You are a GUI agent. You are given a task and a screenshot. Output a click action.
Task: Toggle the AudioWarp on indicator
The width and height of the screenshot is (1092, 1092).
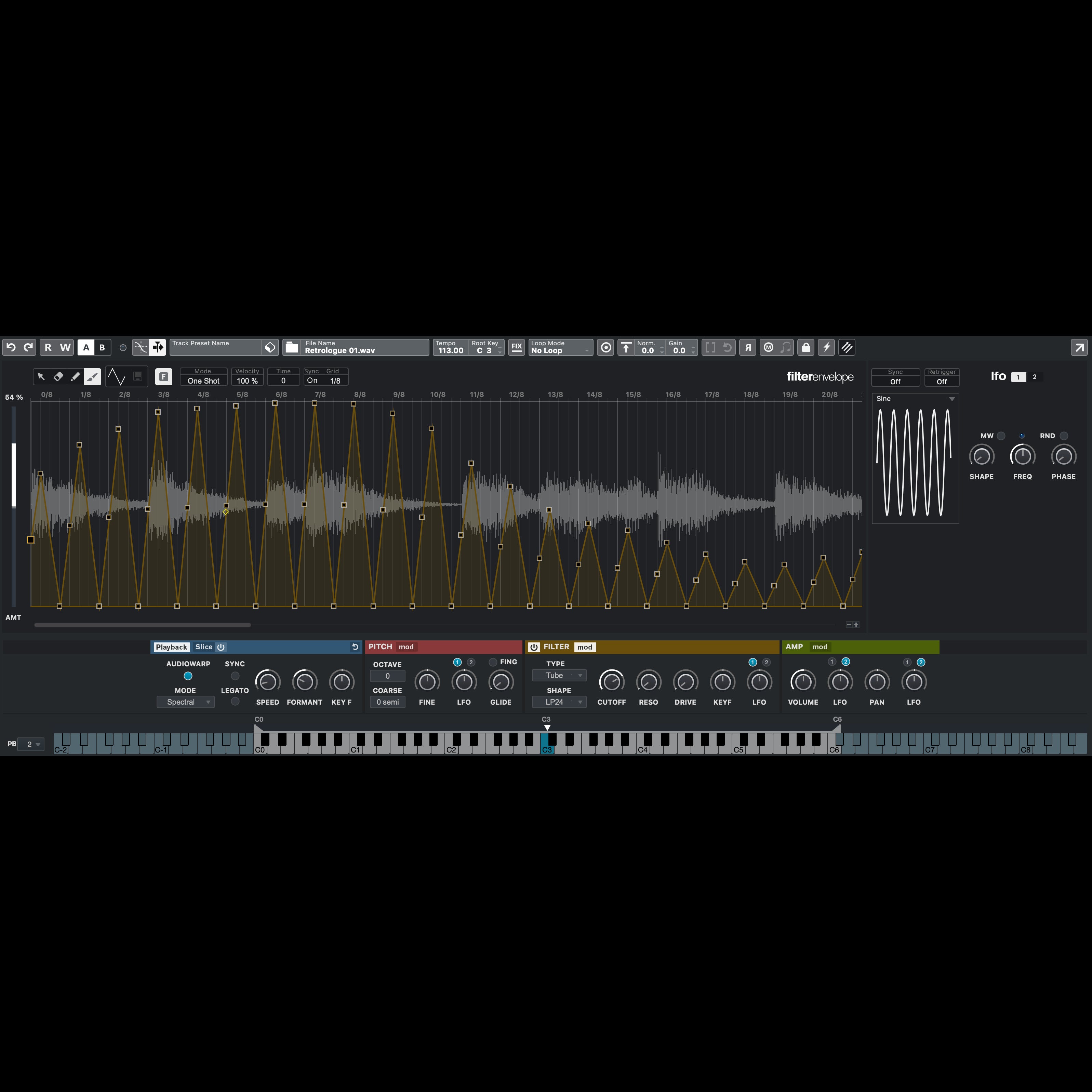[x=188, y=676]
